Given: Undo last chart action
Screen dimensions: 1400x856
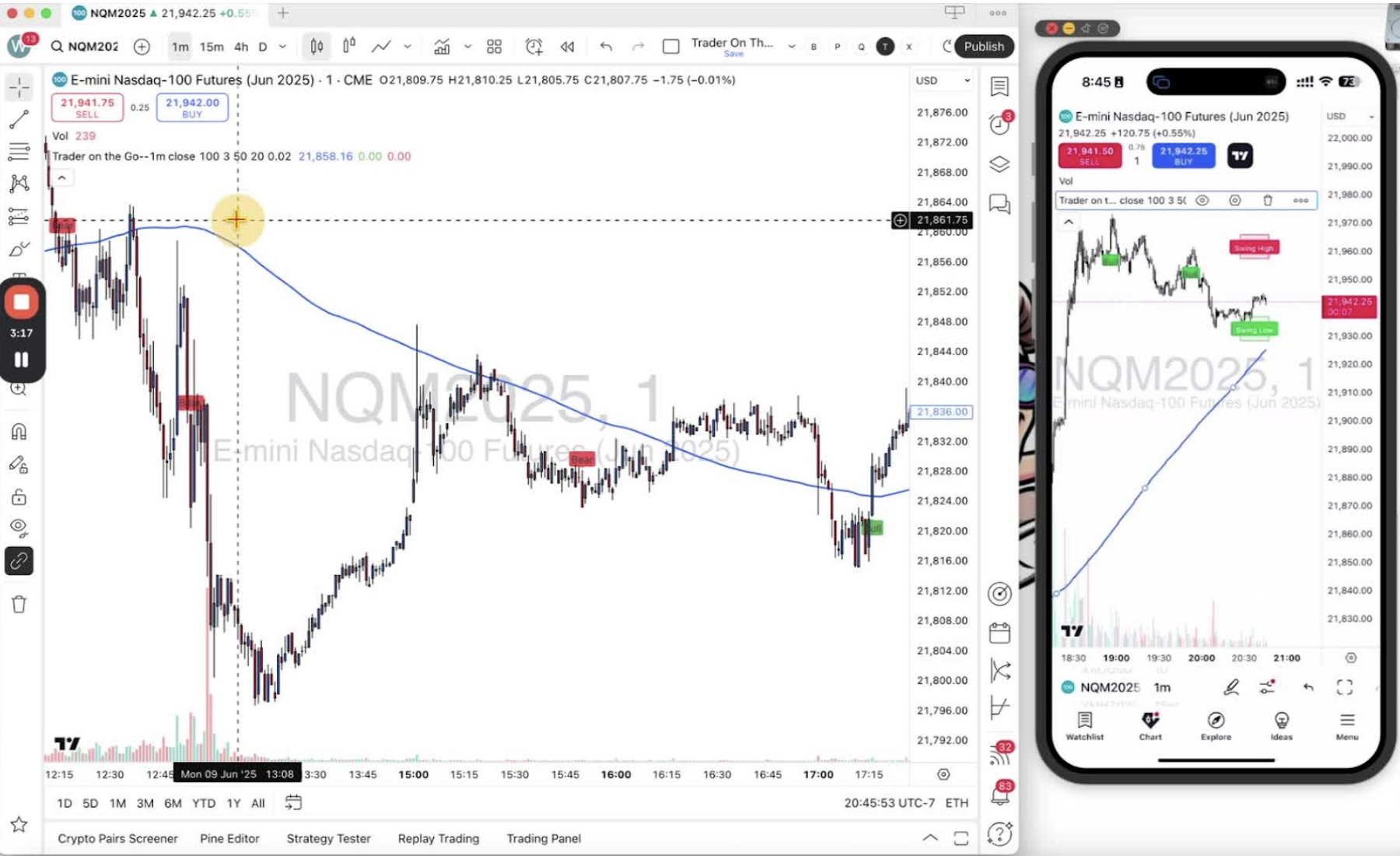Looking at the screenshot, I should (606, 47).
